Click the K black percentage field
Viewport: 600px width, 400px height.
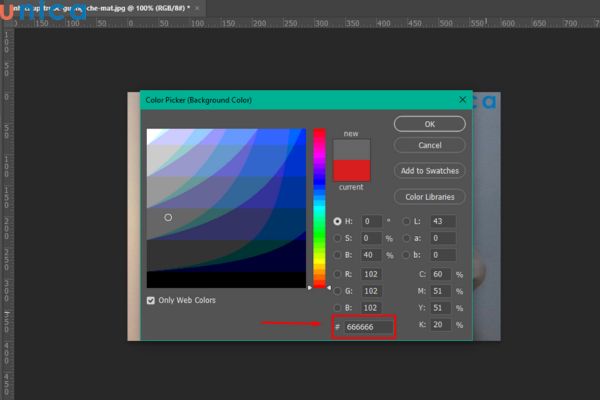pyautogui.click(x=441, y=325)
